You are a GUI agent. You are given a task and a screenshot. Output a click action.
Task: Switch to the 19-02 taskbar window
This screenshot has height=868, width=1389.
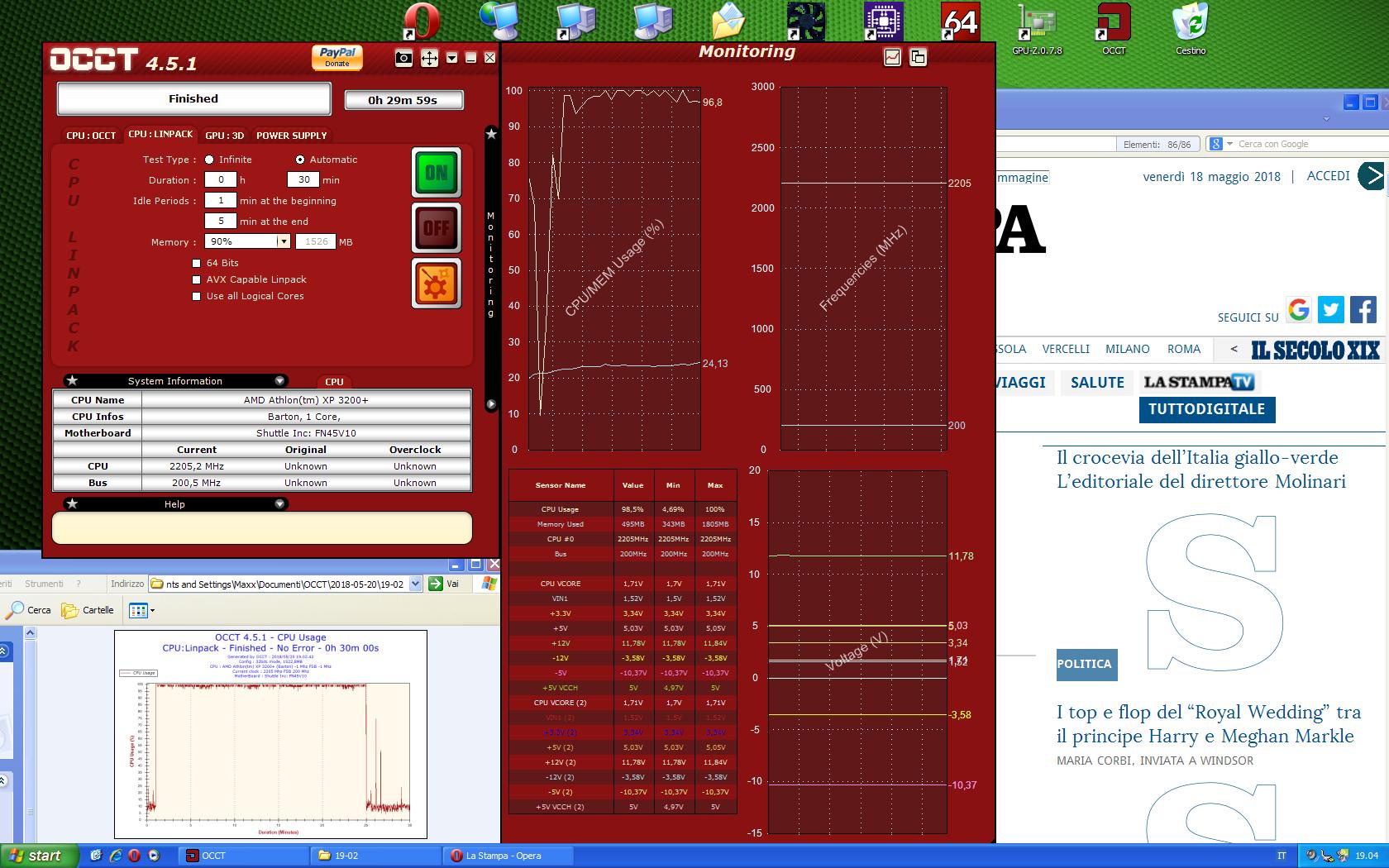(376, 856)
